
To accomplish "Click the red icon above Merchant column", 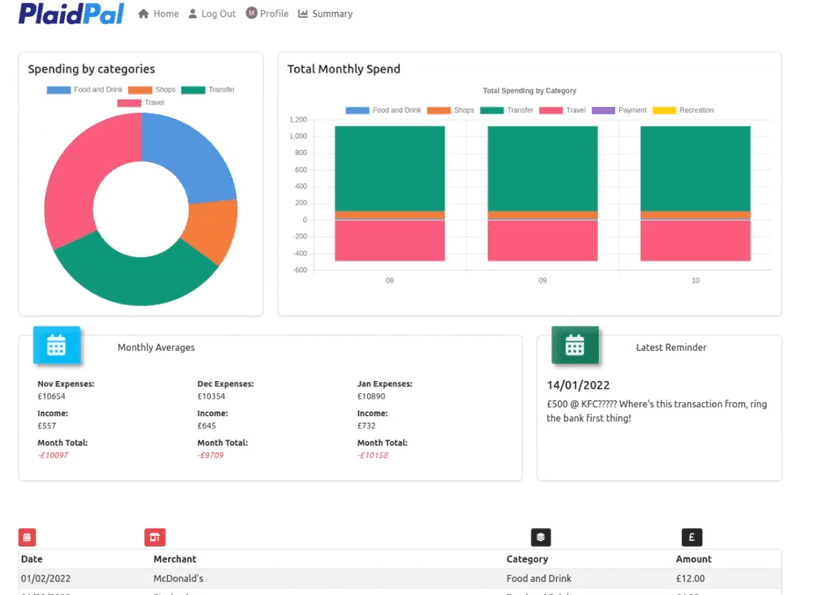I will tap(154, 537).
